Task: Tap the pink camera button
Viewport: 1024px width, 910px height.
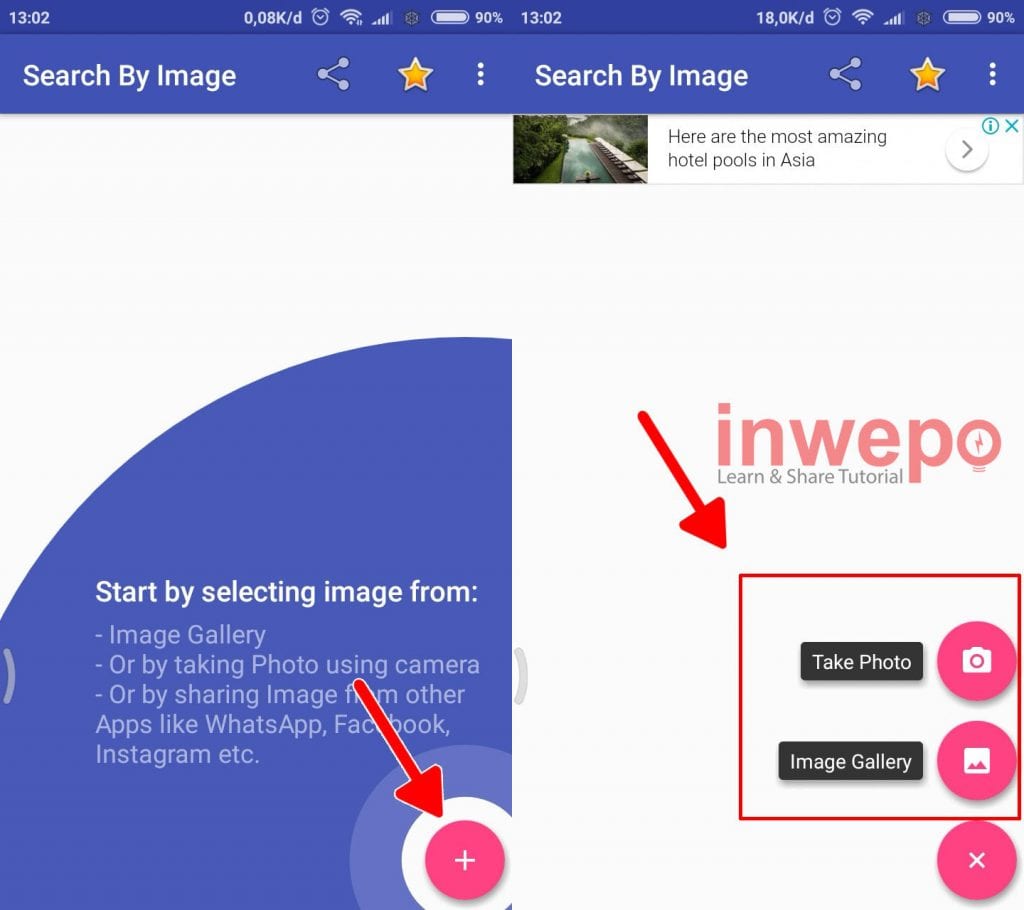Action: coord(977,661)
